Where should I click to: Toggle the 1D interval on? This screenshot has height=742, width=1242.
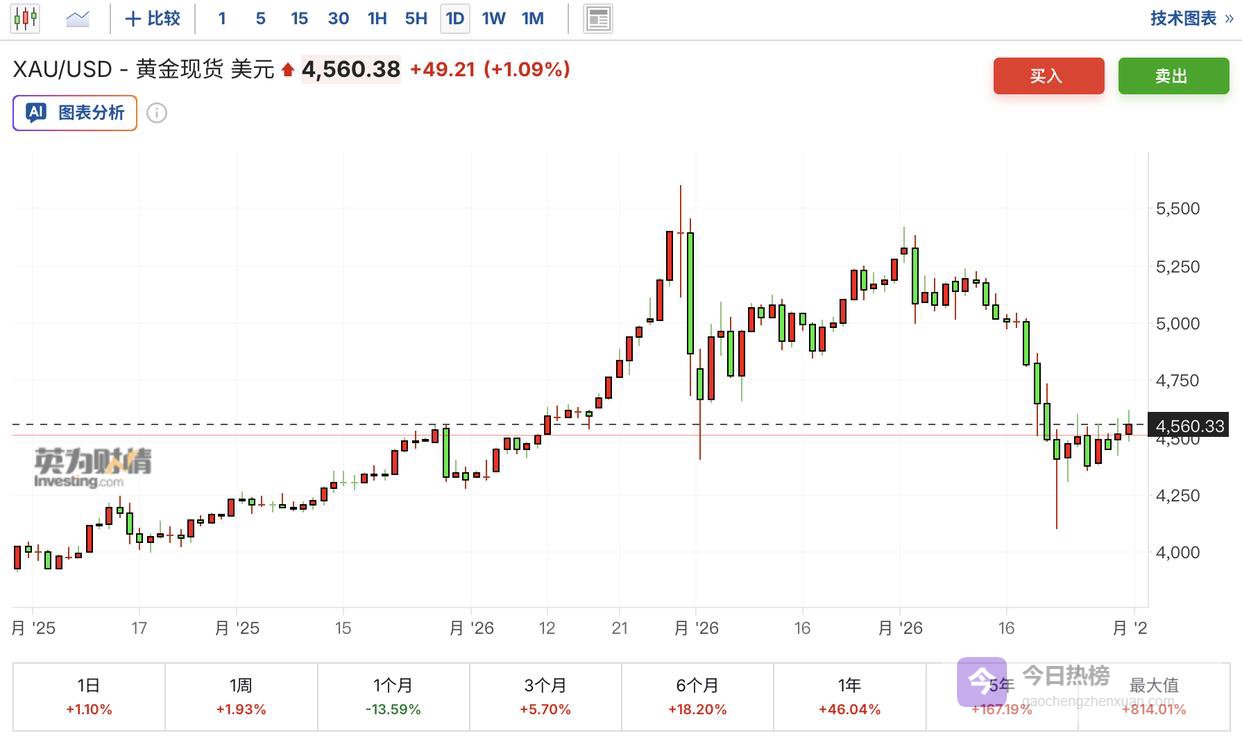coord(455,18)
